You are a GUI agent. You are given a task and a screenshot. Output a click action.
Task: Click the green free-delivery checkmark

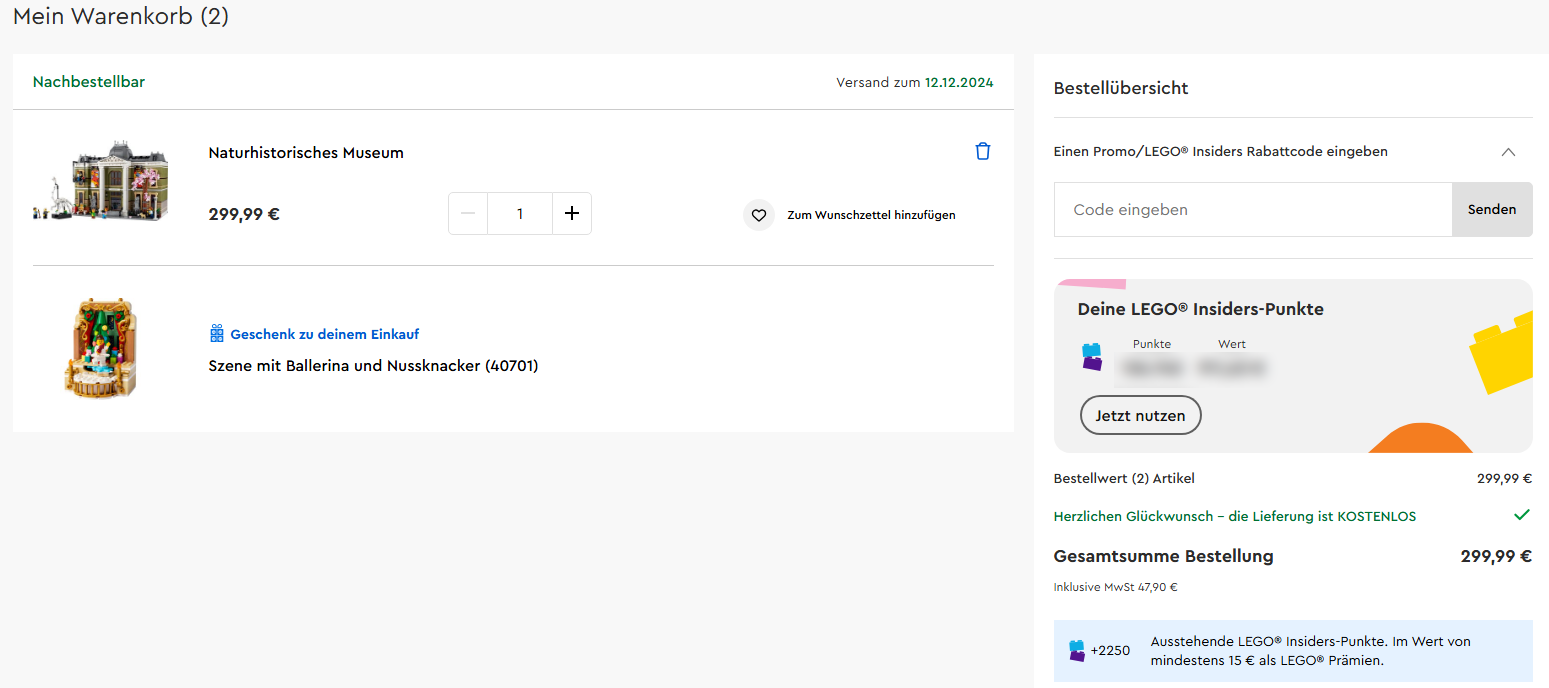1521,515
